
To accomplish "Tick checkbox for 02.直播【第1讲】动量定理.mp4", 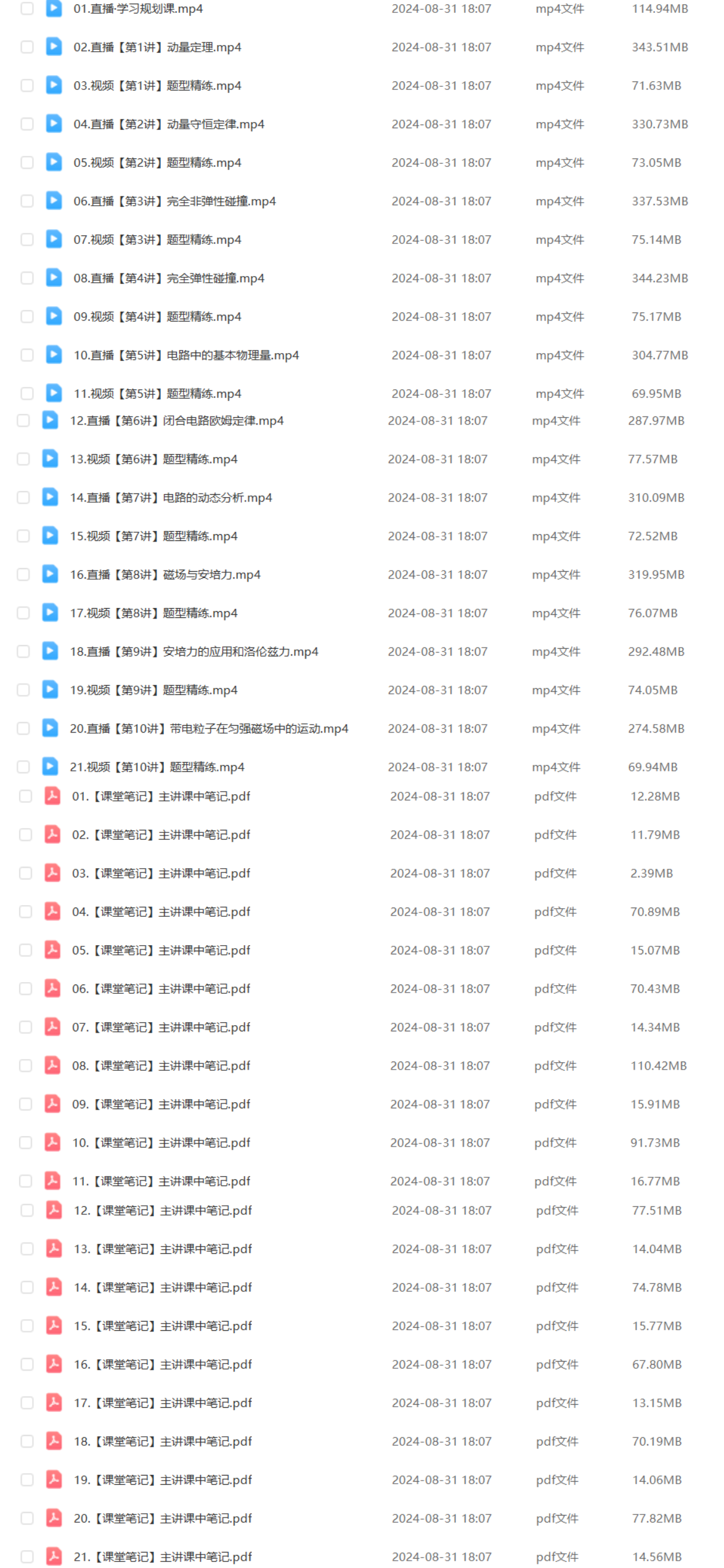I will [x=27, y=47].
